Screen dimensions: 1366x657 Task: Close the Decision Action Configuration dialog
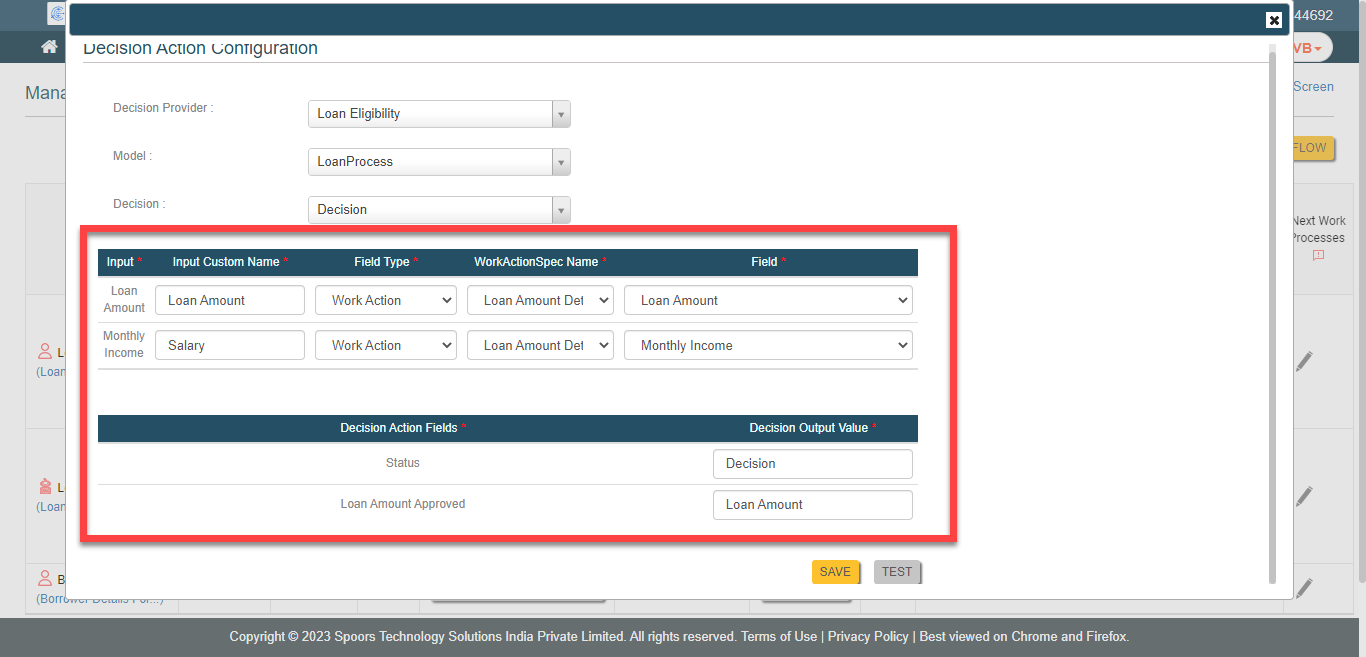coord(1273,20)
